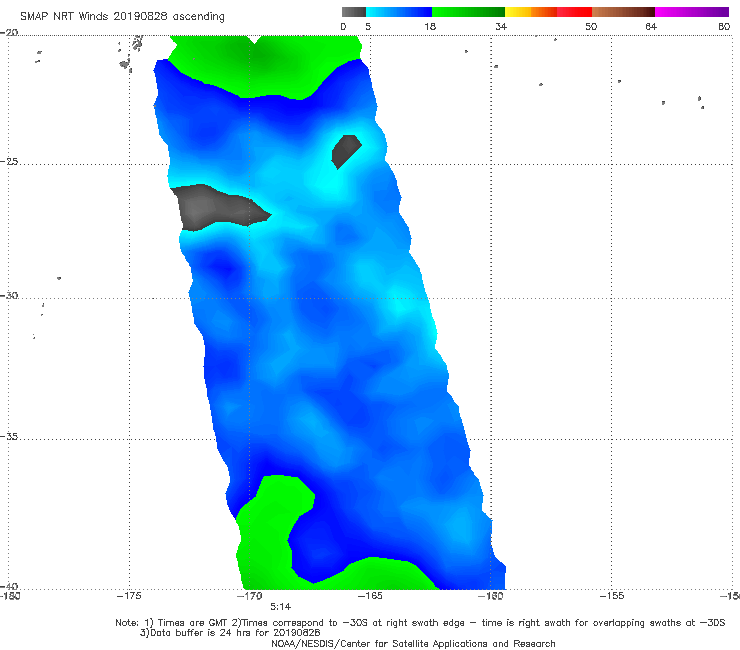Click the '-165' longitude axis label
The image size is (740, 650).
(x=370, y=596)
